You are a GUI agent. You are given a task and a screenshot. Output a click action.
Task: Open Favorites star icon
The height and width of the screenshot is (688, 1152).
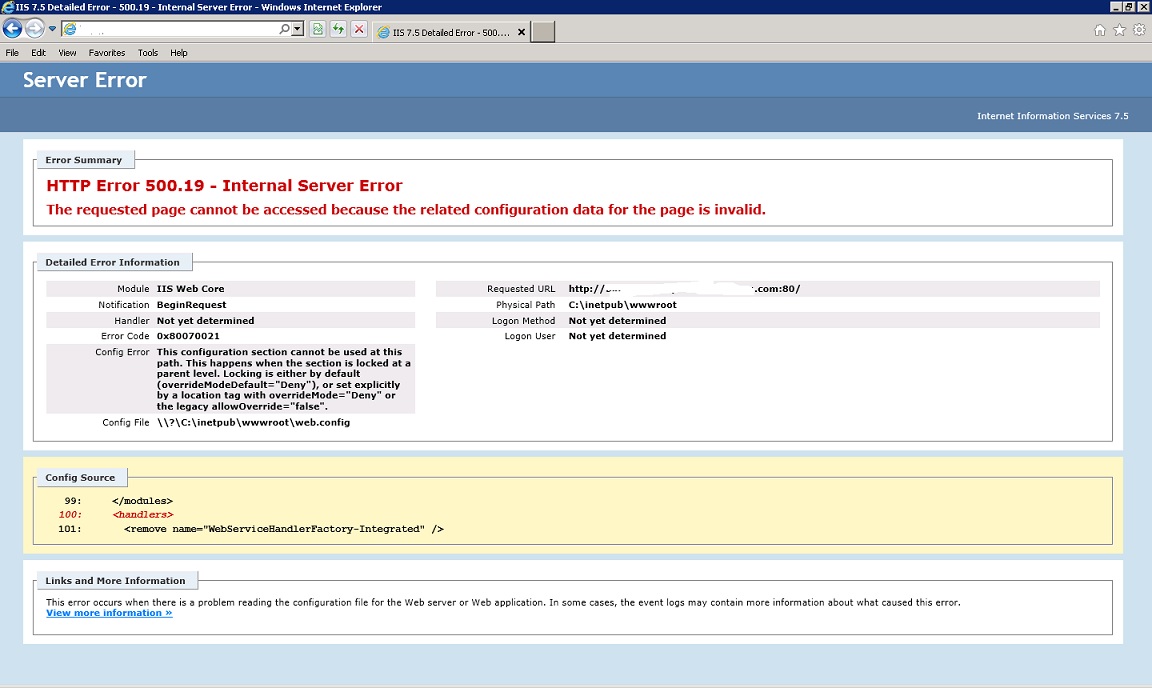[x=1120, y=30]
